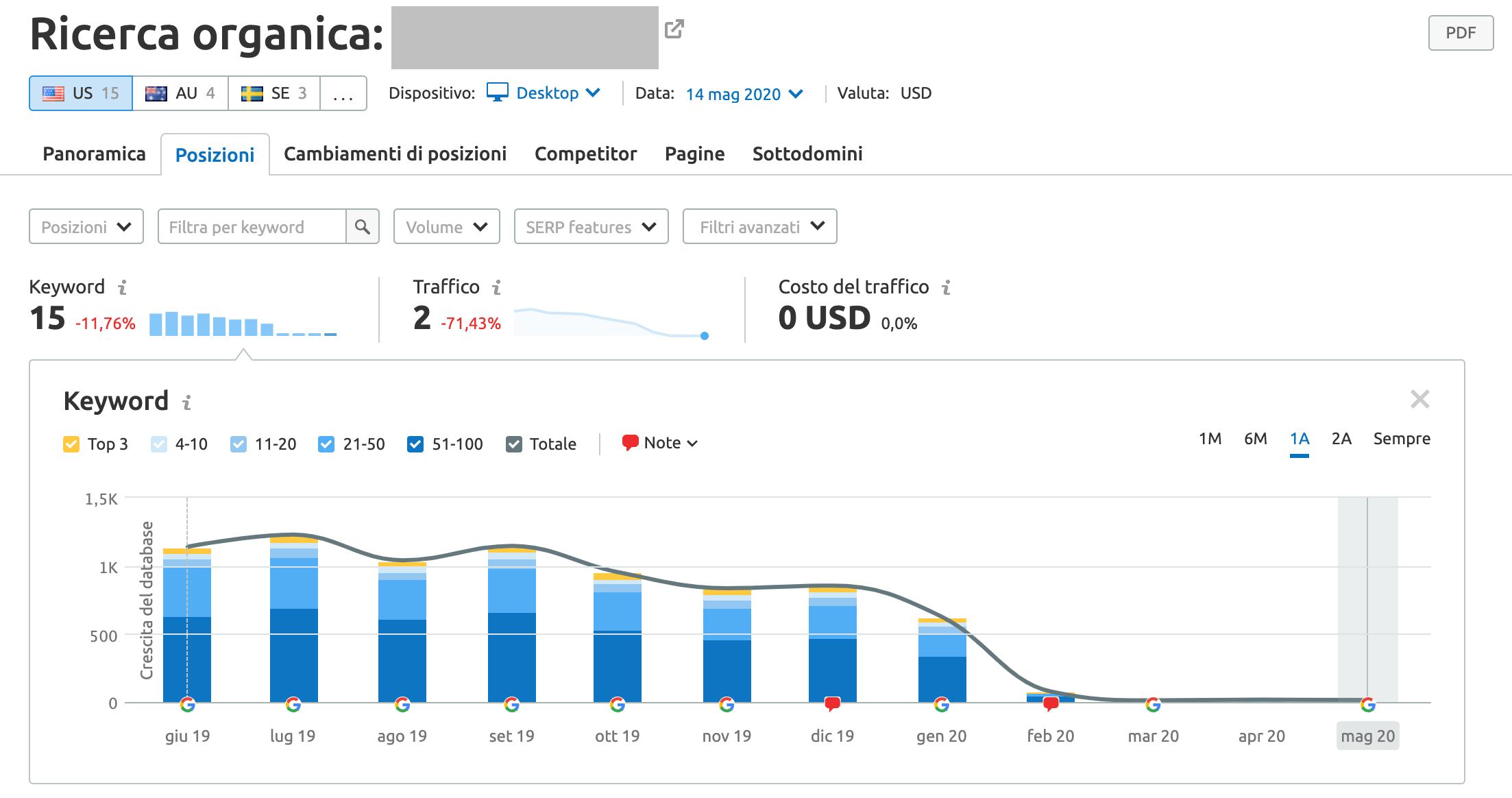Toggle the Top 3 checkbox
This screenshot has width=1512, height=798.
click(x=71, y=444)
